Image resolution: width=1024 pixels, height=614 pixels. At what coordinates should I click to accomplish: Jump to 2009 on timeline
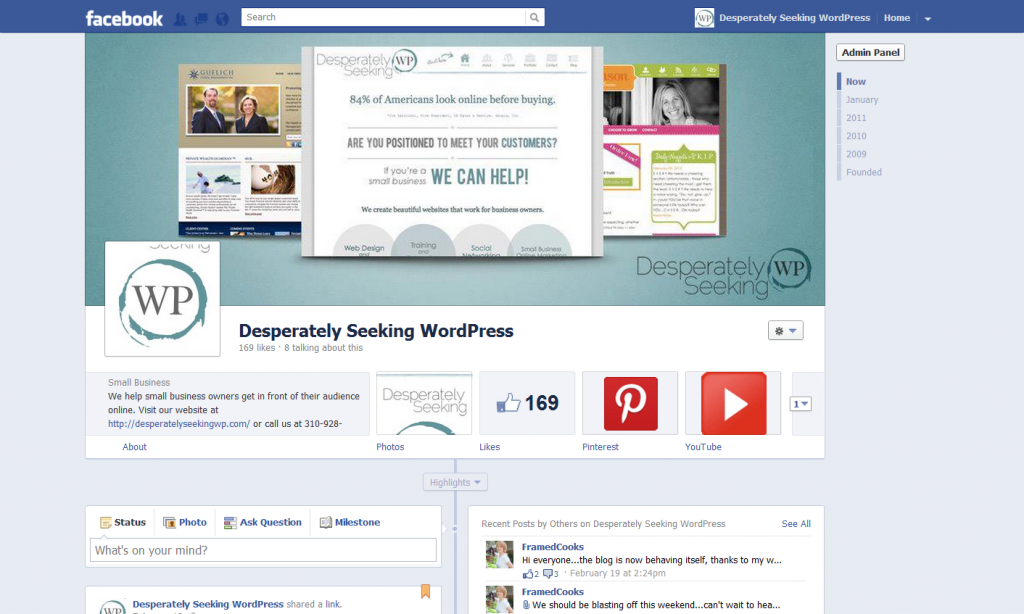[856, 155]
